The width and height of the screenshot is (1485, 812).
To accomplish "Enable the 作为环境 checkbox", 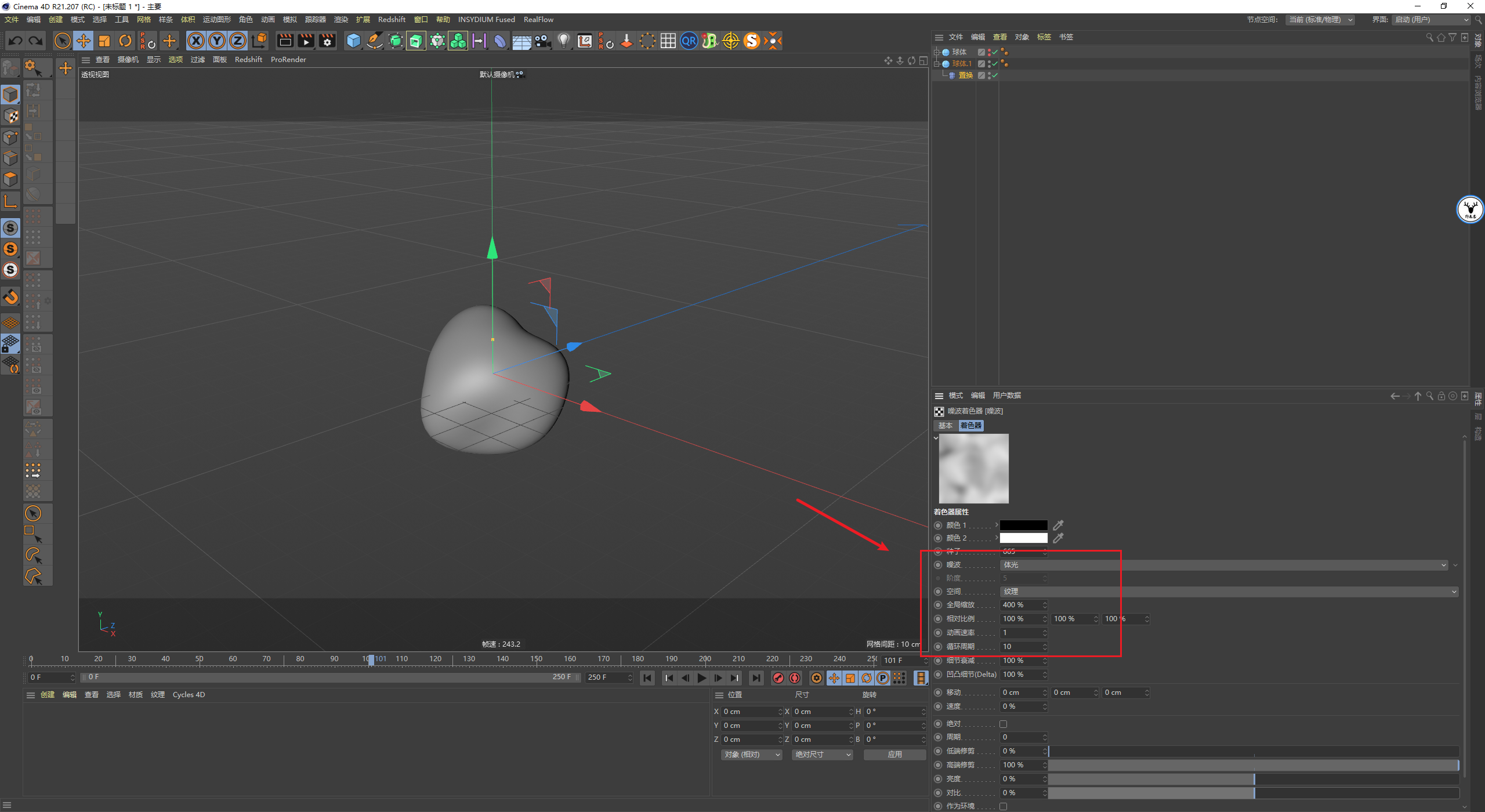I will [1003, 806].
